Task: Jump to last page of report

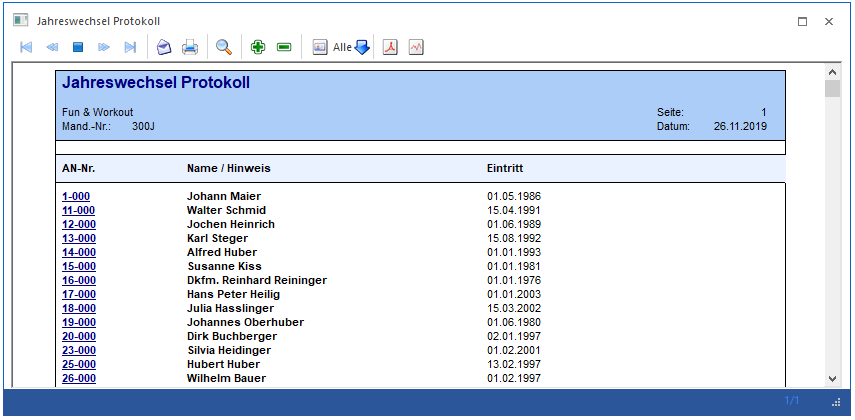Action: (130, 47)
